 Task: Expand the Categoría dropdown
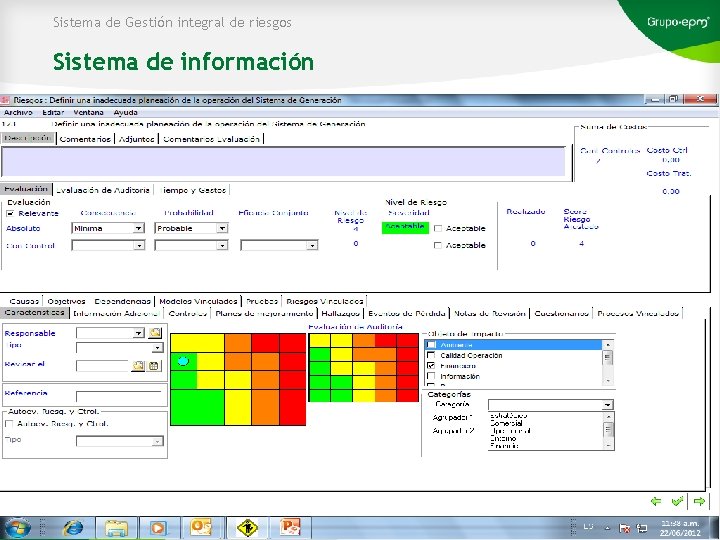(608, 405)
